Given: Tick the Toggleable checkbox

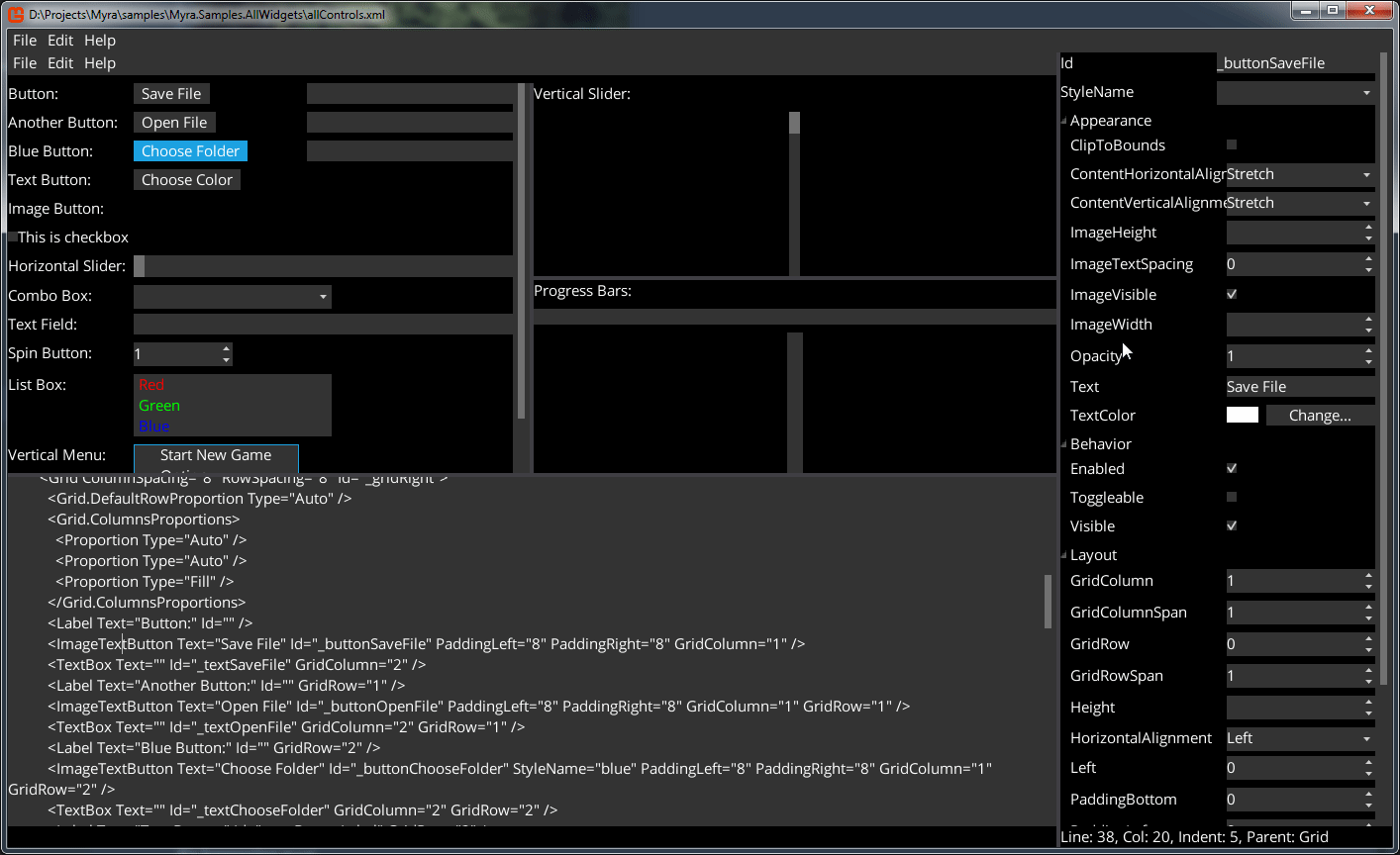Looking at the screenshot, I should 1232,498.
